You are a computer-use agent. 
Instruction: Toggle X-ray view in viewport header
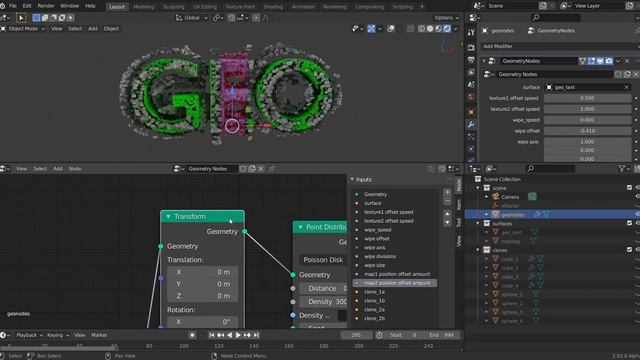pyautogui.click(x=411, y=29)
